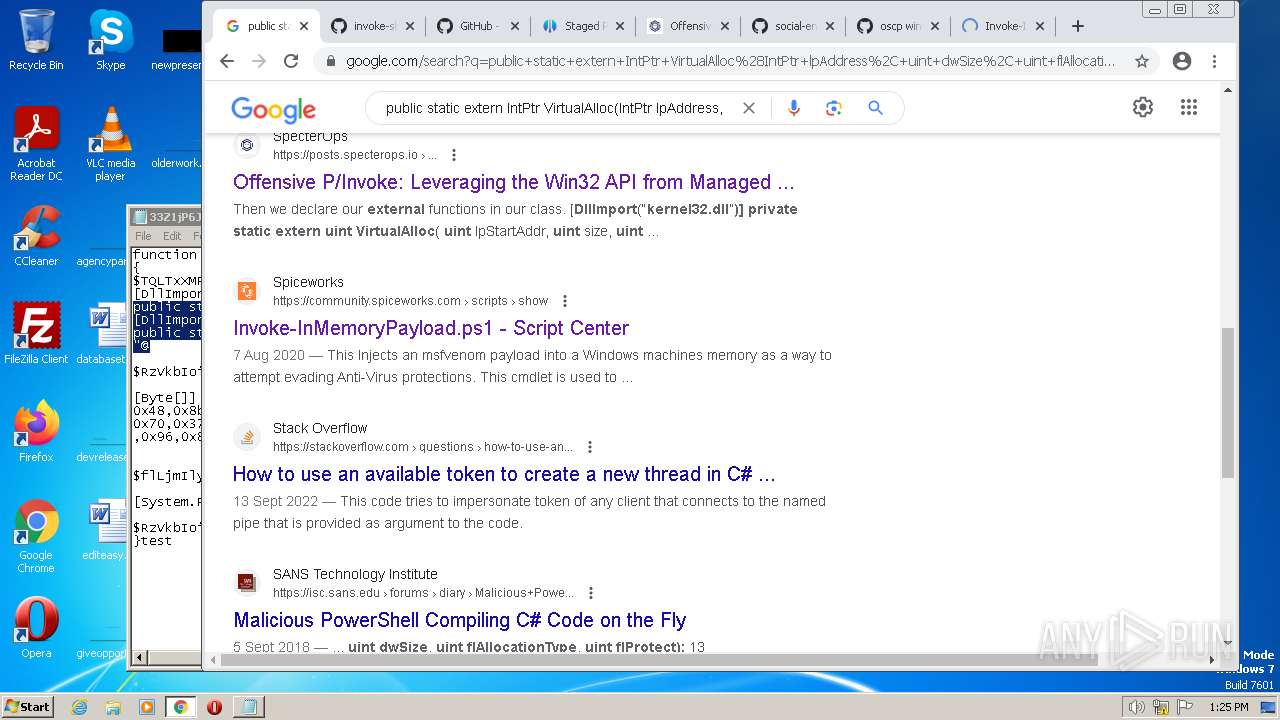
Task: Search by image with Google Lens
Action: pyautogui.click(x=834, y=108)
